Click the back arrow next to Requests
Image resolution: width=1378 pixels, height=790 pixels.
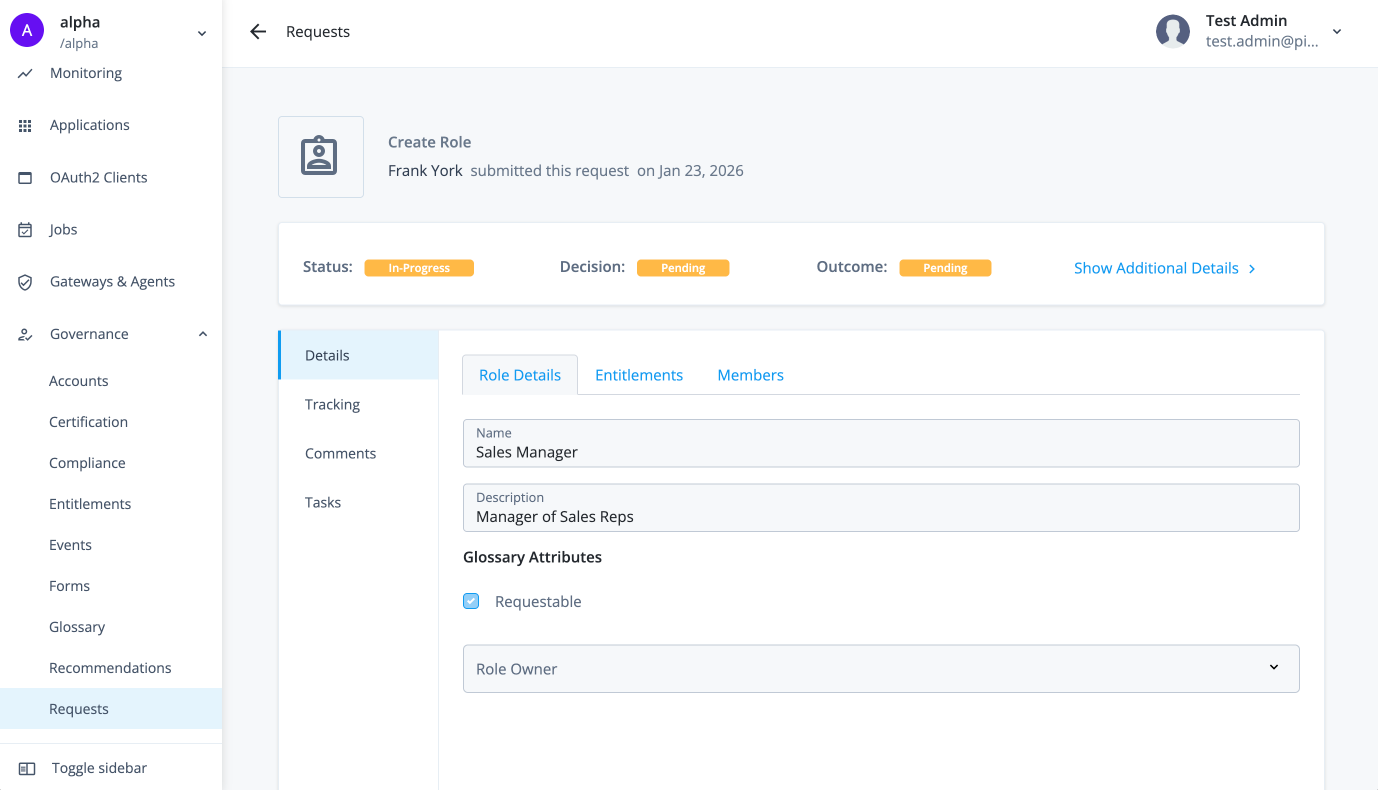[258, 32]
